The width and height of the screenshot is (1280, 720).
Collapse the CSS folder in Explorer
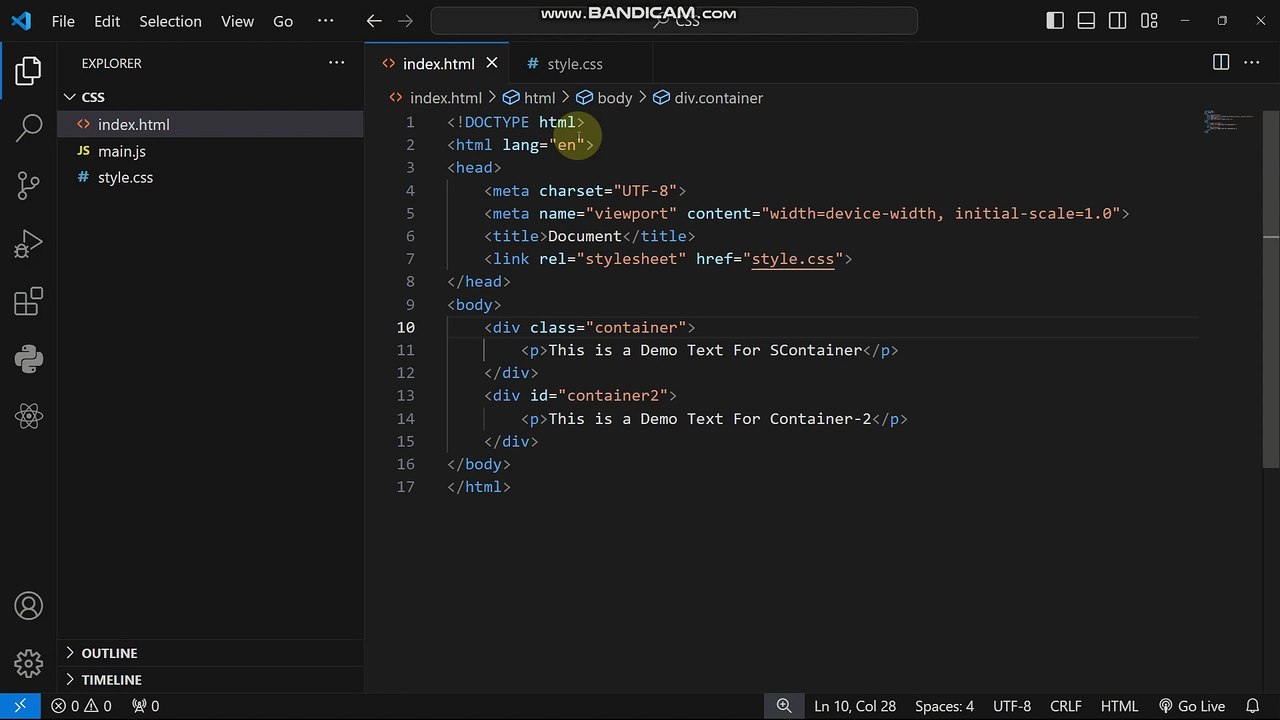[x=92, y=97]
